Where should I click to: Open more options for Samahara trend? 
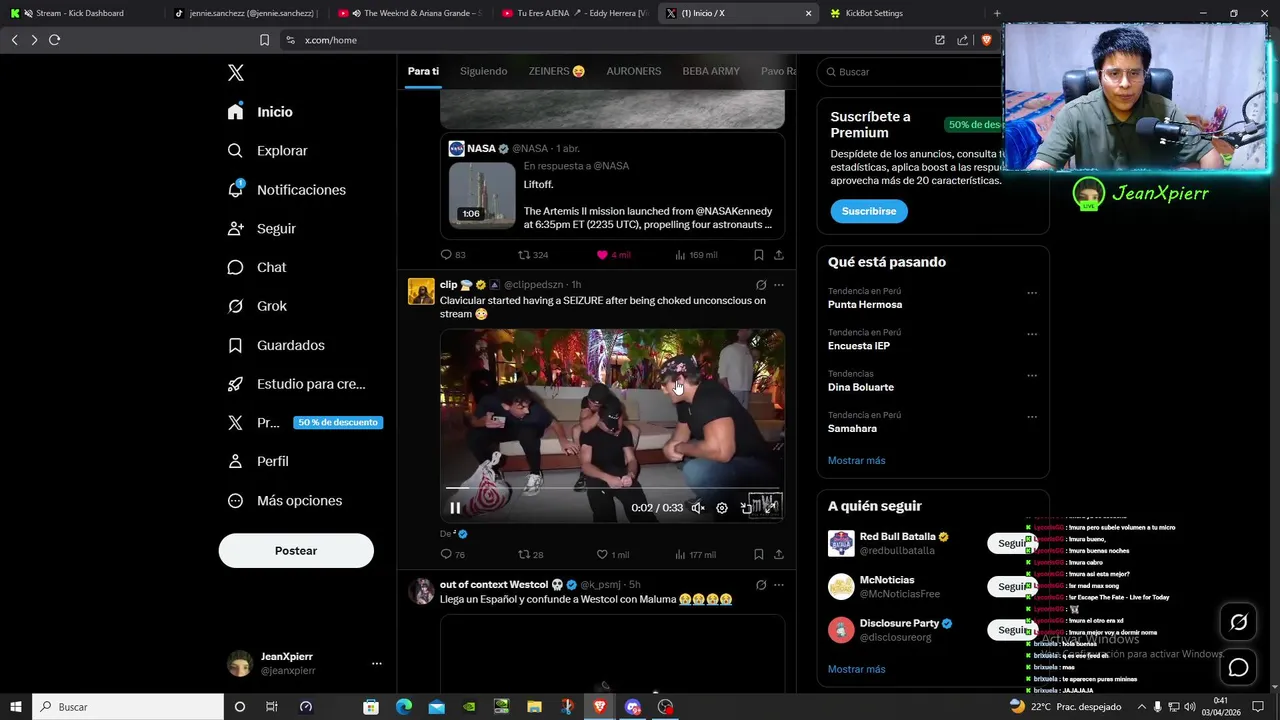1032,417
